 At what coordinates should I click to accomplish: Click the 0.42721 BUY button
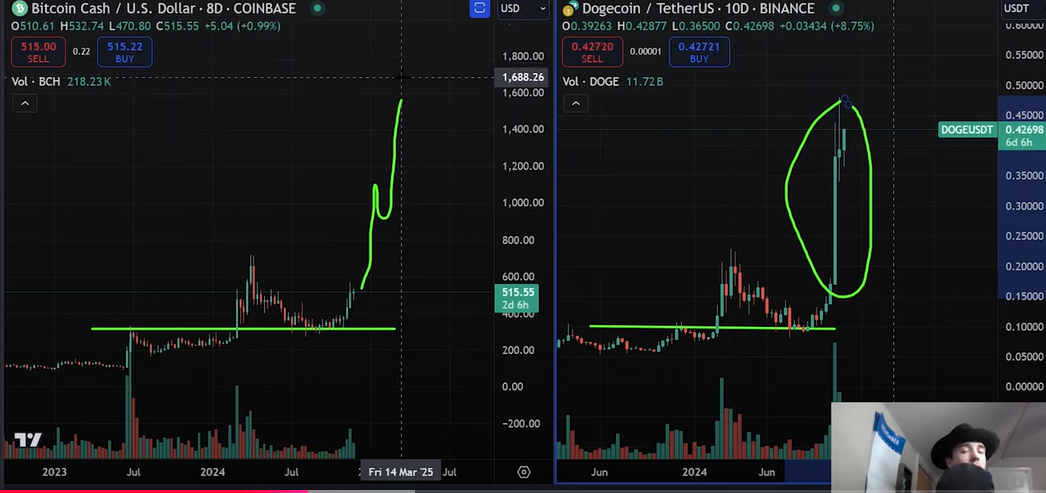click(x=699, y=52)
